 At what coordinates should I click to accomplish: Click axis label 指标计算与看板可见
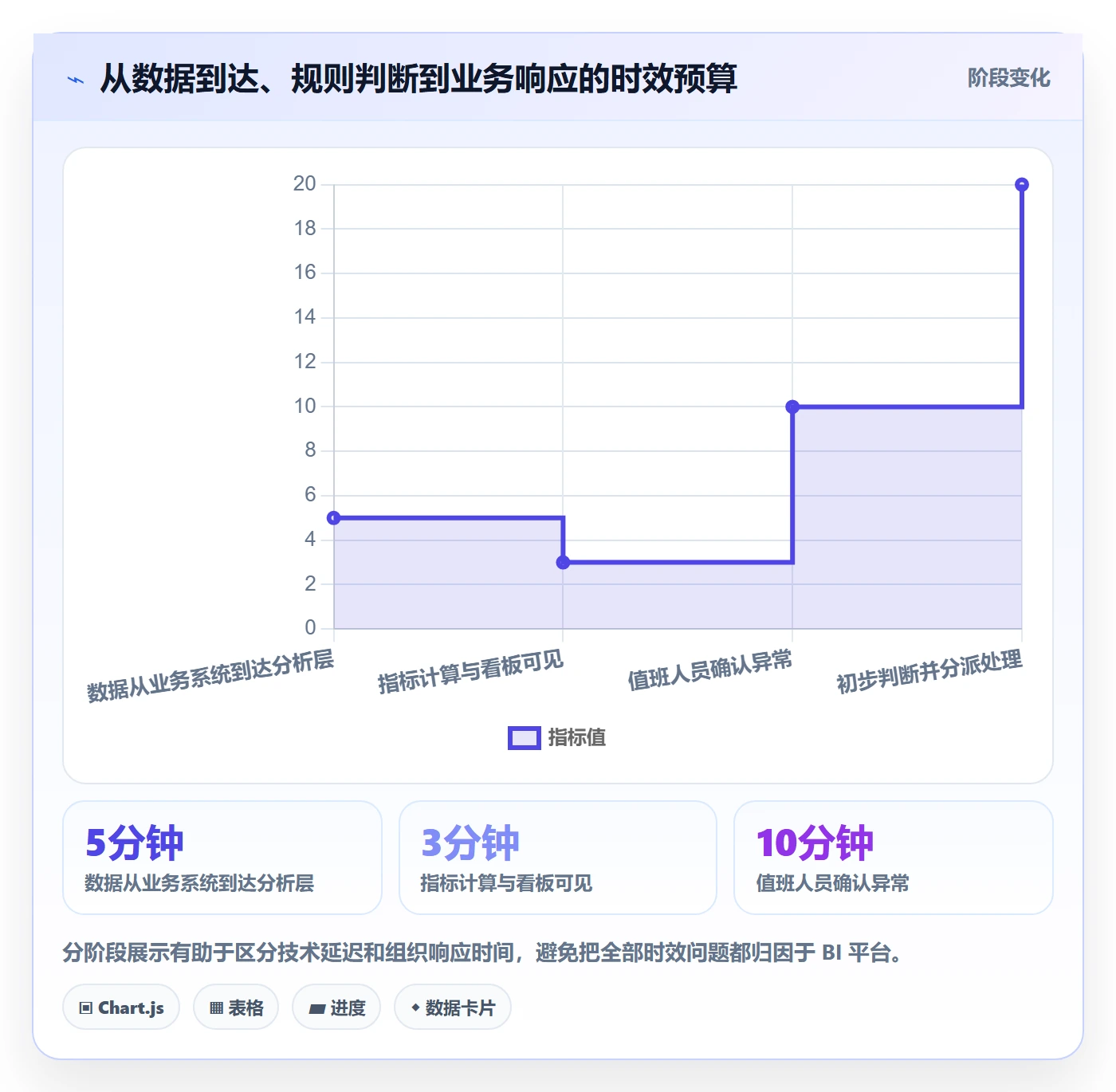470,672
